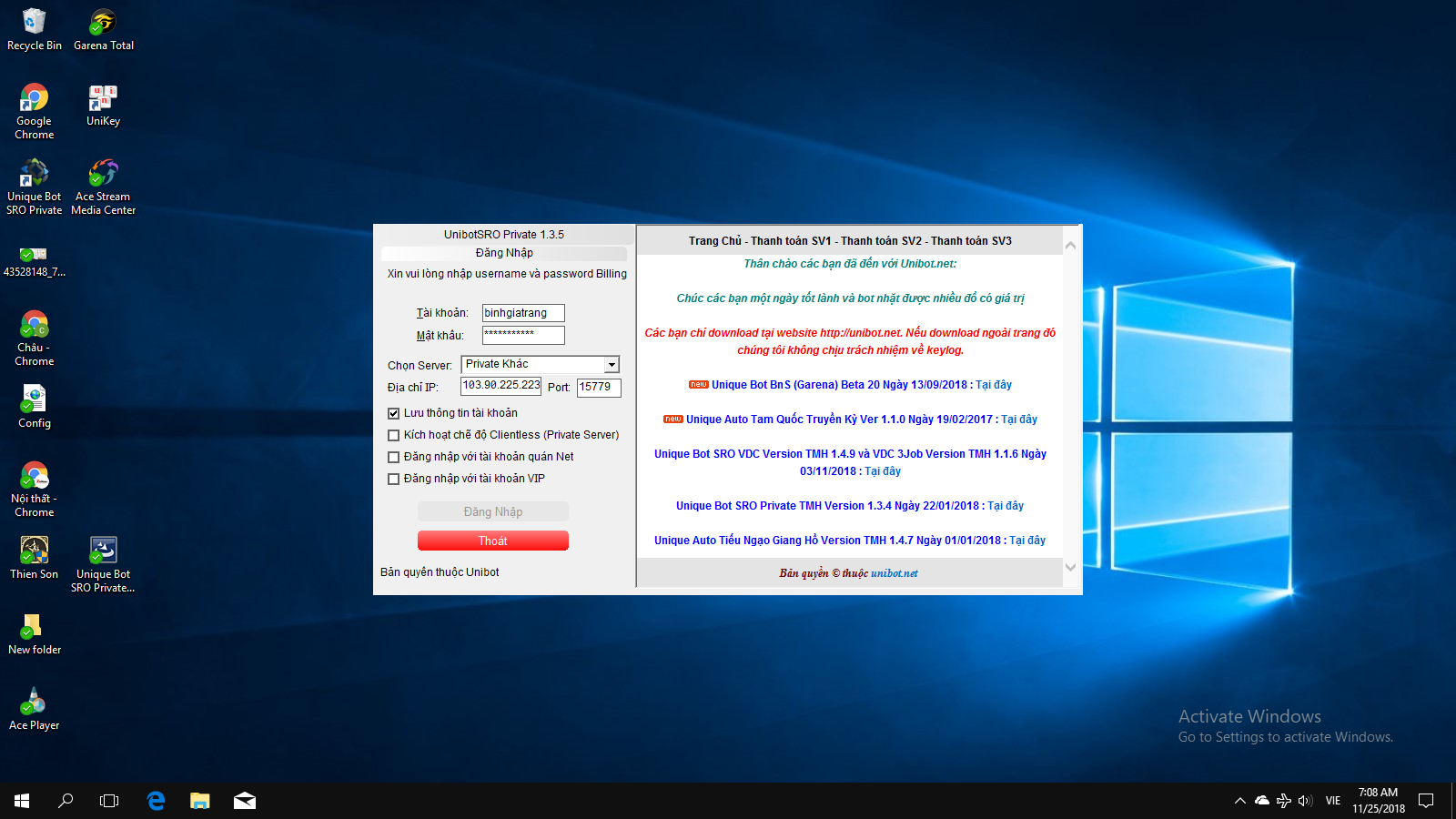The width and height of the screenshot is (1456, 819).
Task: Open taskbar Search icon
Action: (x=66, y=801)
